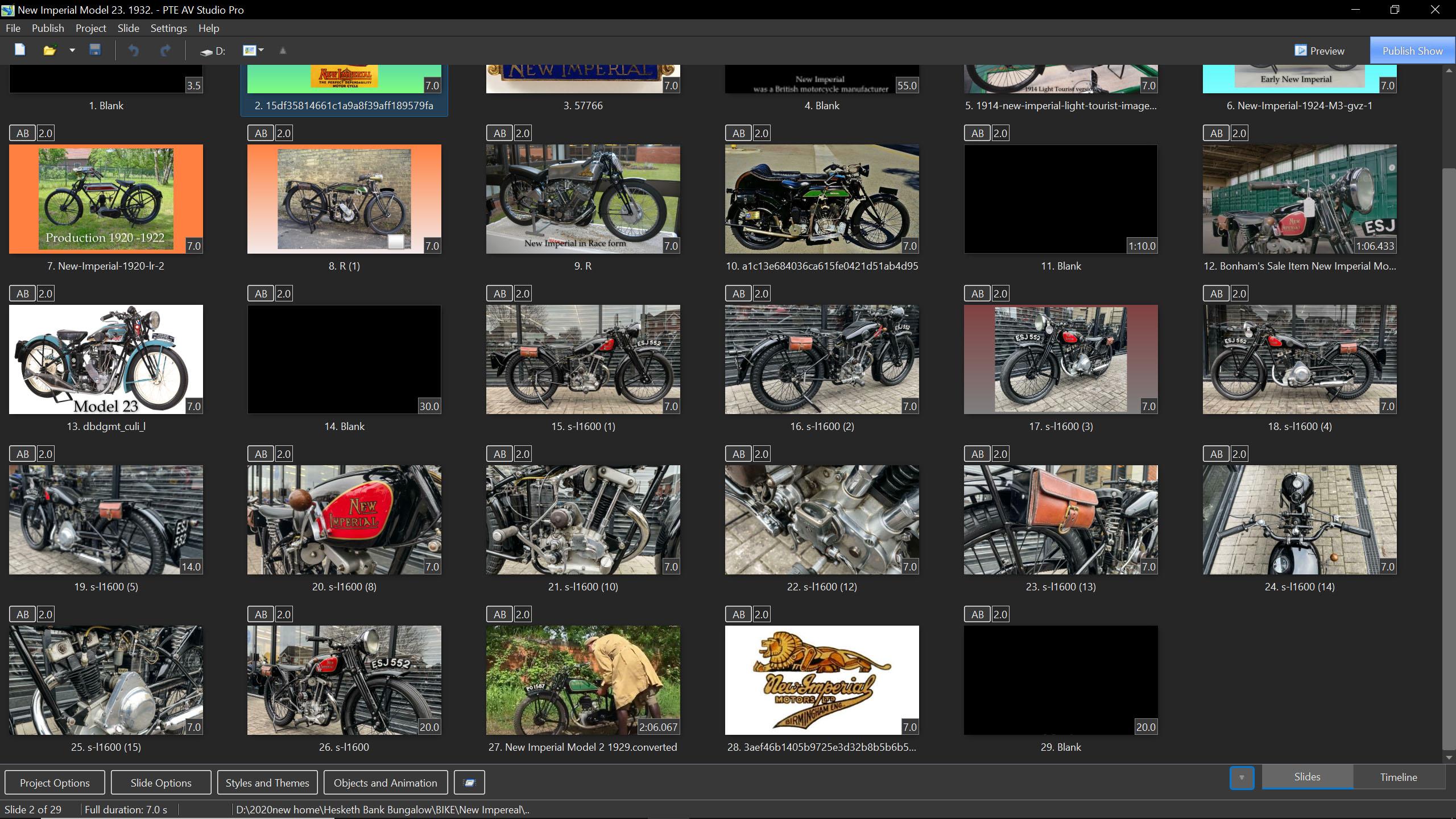Select slide 23 leather bag thumbnail

pyautogui.click(x=1061, y=520)
